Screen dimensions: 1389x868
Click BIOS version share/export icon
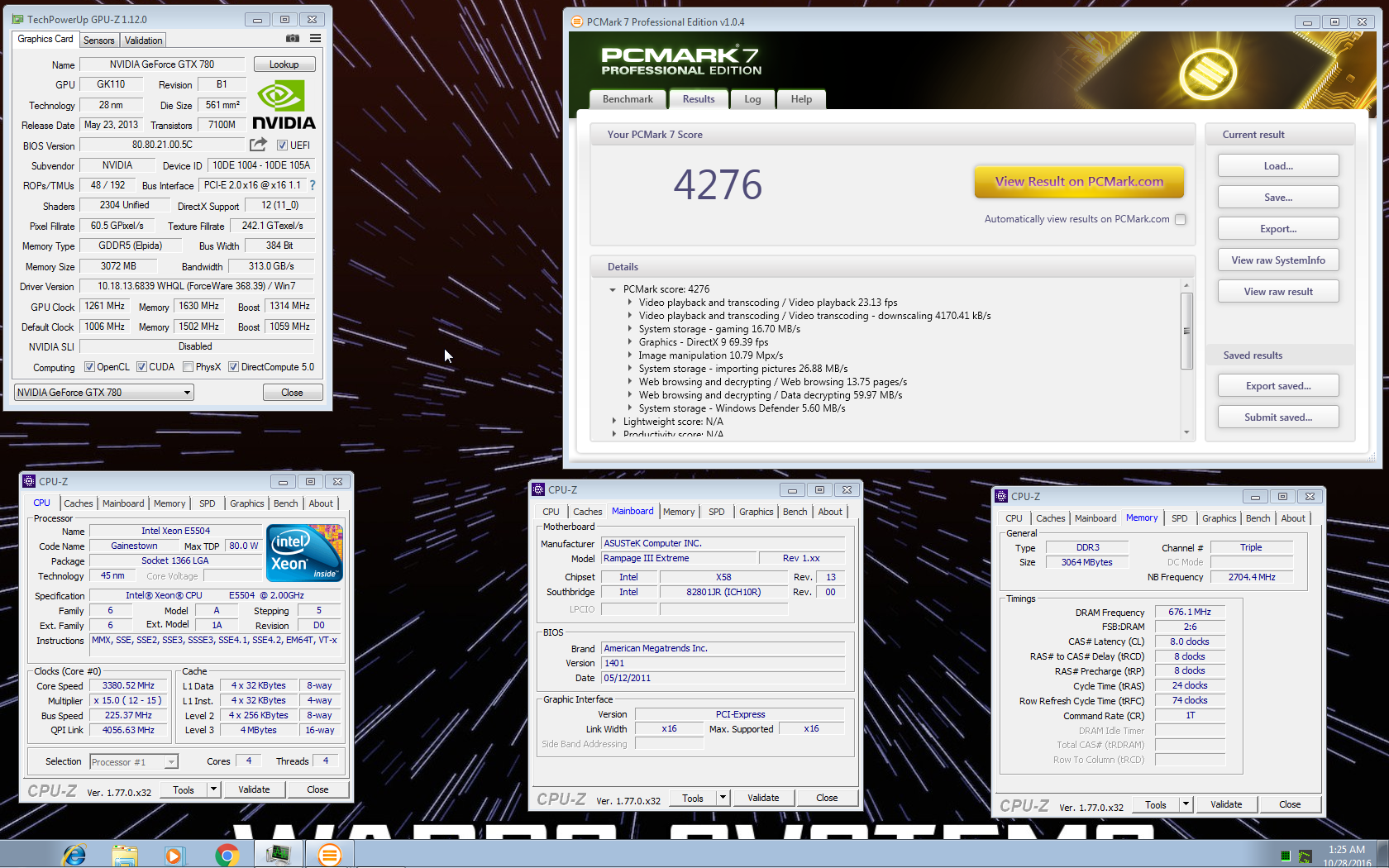point(258,145)
